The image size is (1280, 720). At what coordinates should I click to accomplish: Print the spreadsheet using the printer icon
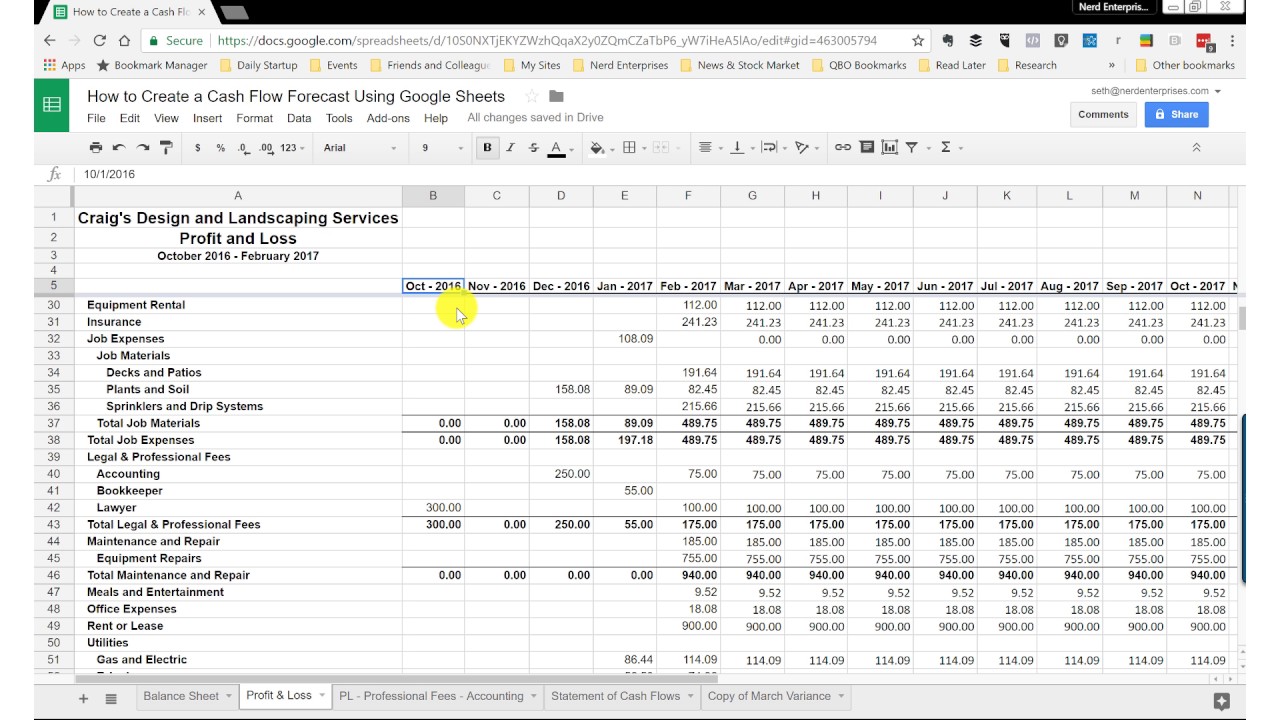[96, 147]
